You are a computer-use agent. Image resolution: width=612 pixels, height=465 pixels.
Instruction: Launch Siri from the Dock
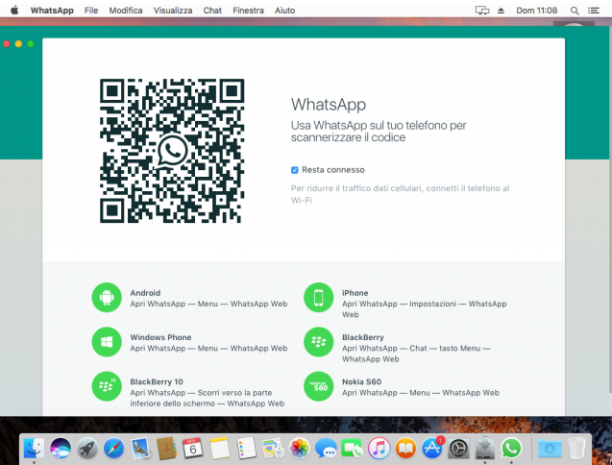coord(60,447)
